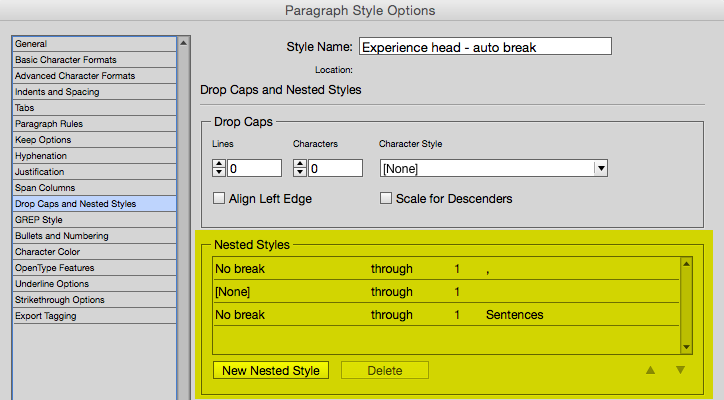Move nested style up with arrow
Viewport: 724px width, 400px height.
pos(650,370)
